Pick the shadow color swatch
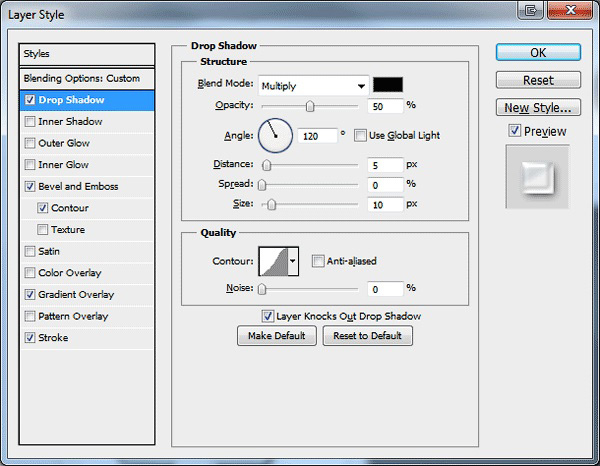Image resolution: width=600 pixels, height=466 pixels. click(x=388, y=85)
